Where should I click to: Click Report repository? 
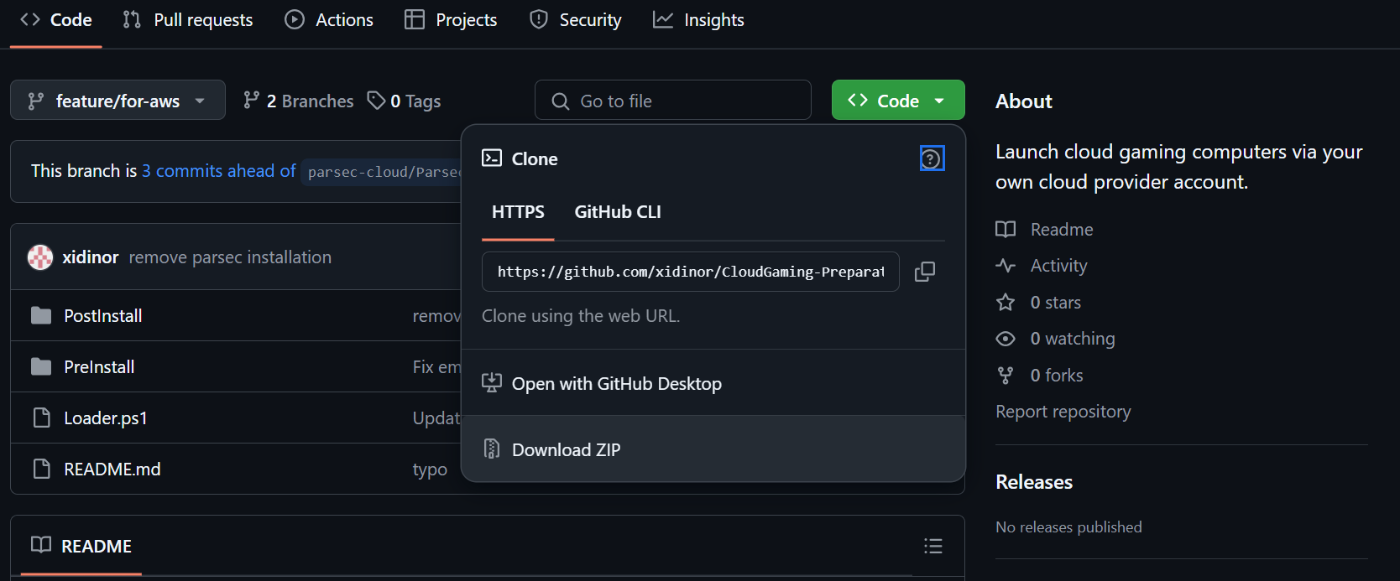(1063, 411)
